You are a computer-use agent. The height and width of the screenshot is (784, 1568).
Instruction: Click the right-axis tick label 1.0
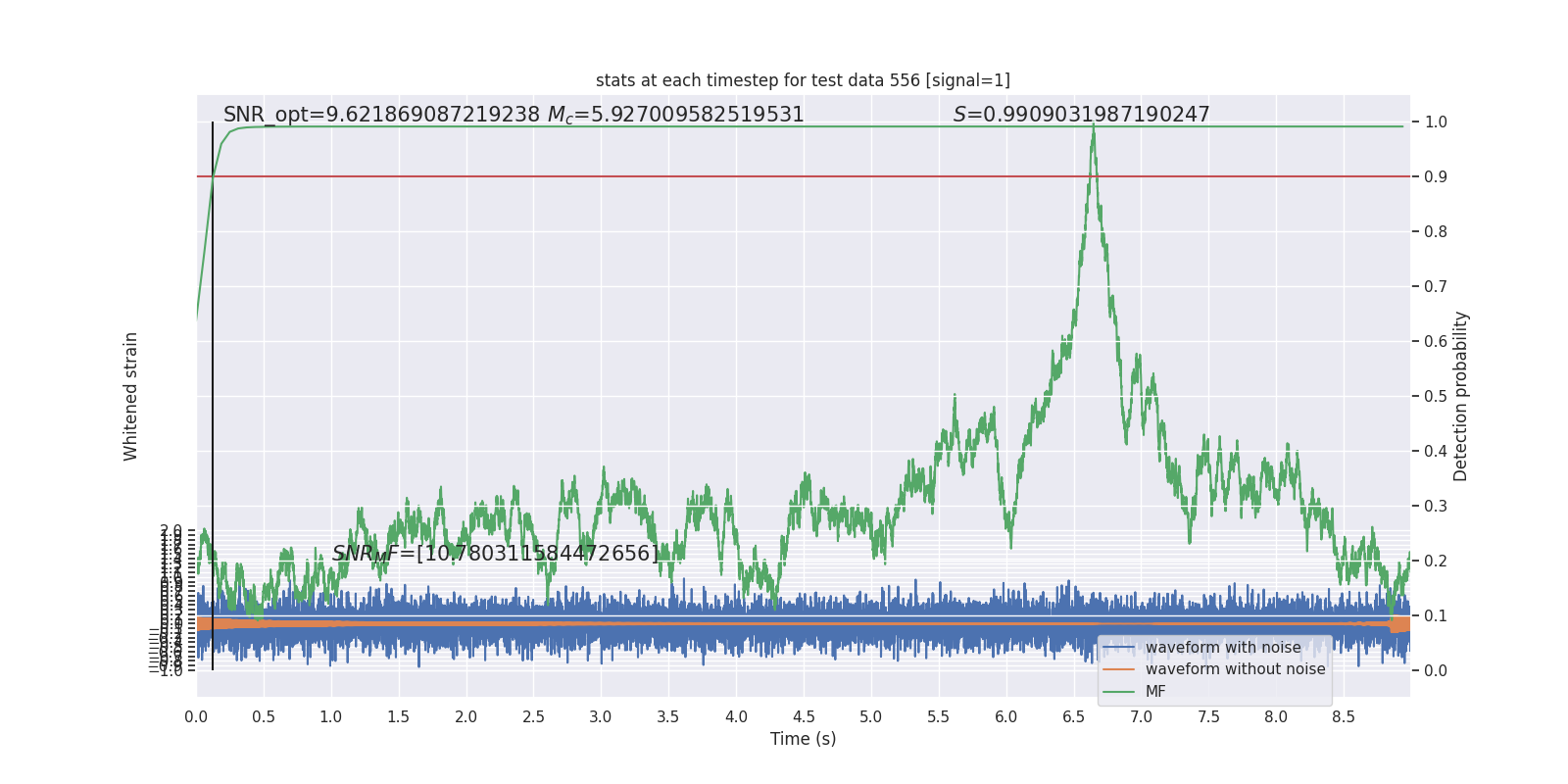(1436, 122)
